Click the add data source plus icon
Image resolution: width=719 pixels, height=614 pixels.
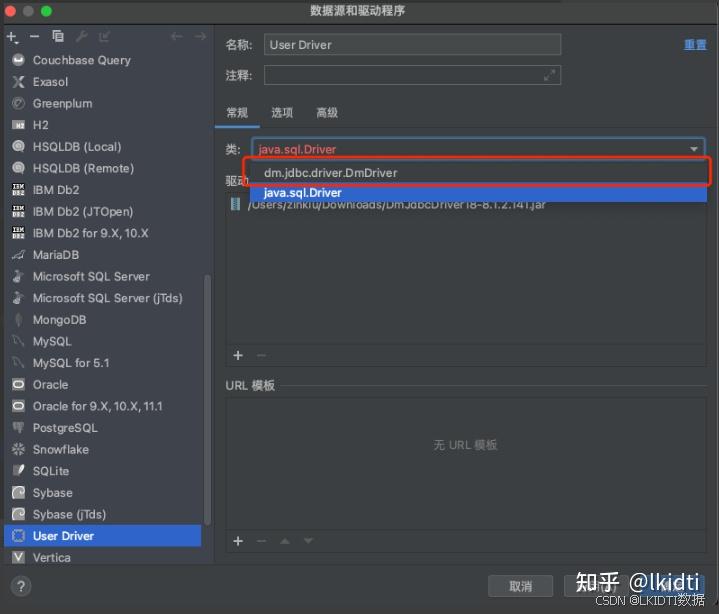click(12, 37)
